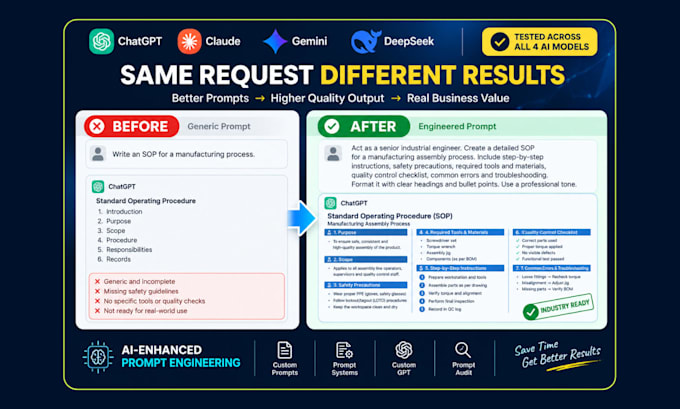Viewport: 680px width, 409px height.
Task: Click the white check icon beside AFTER
Action: click(x=332, y=126)
